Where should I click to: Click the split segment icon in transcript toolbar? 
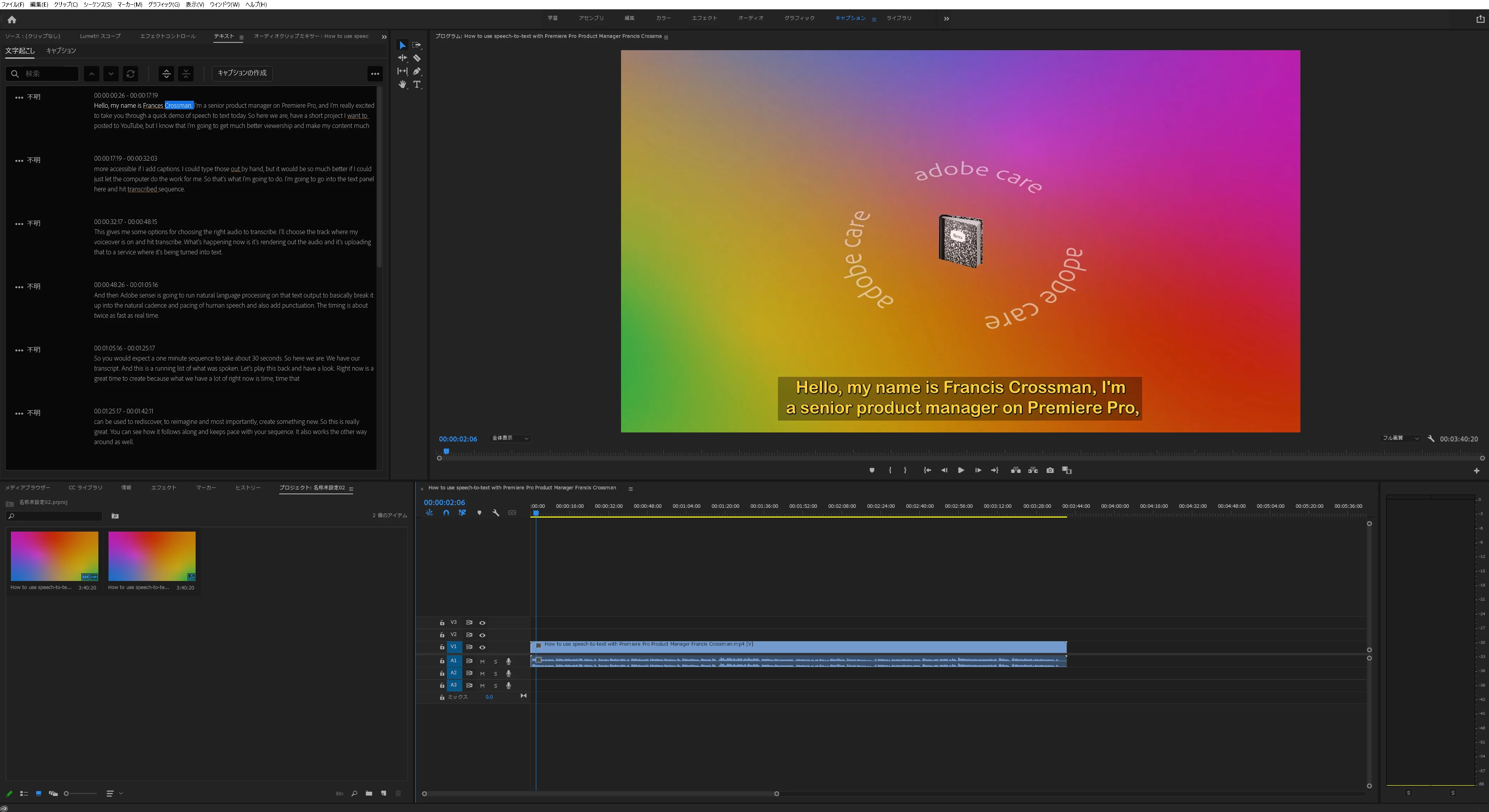coord(166,73)
